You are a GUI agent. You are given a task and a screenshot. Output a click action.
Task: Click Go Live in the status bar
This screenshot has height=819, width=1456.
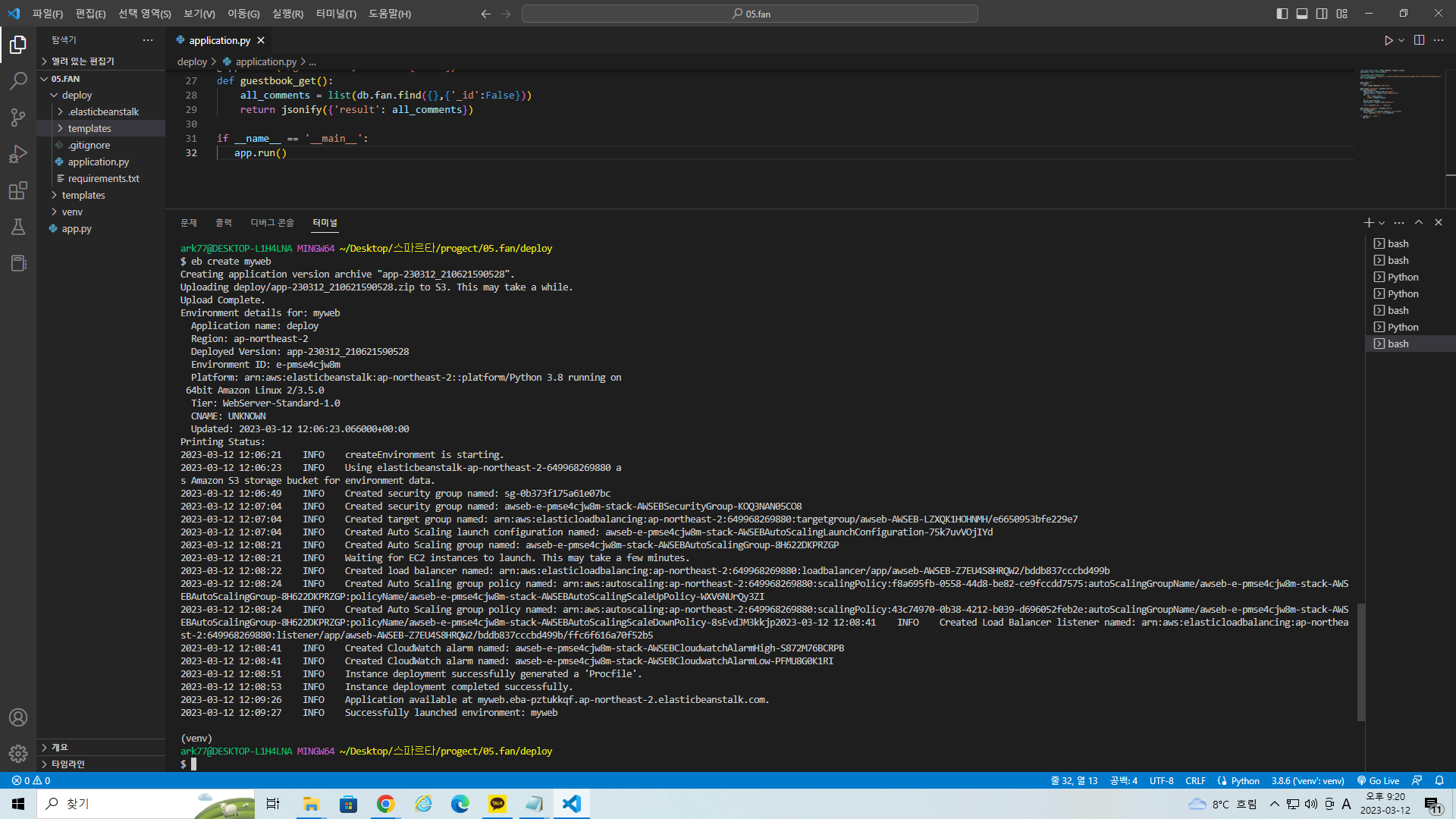click(x=1378, y=780)
